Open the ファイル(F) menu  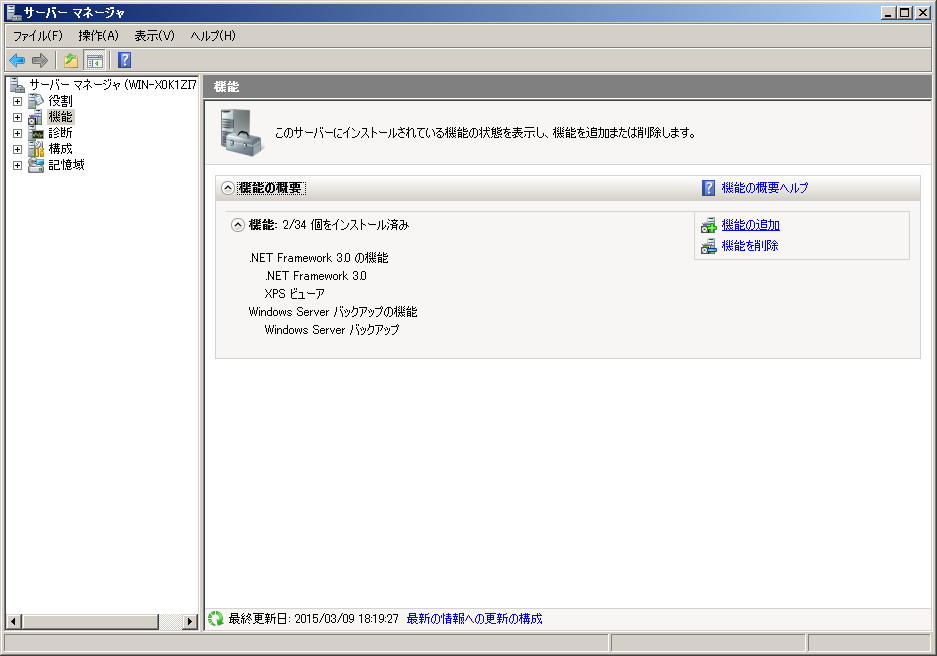click(37, 36)
